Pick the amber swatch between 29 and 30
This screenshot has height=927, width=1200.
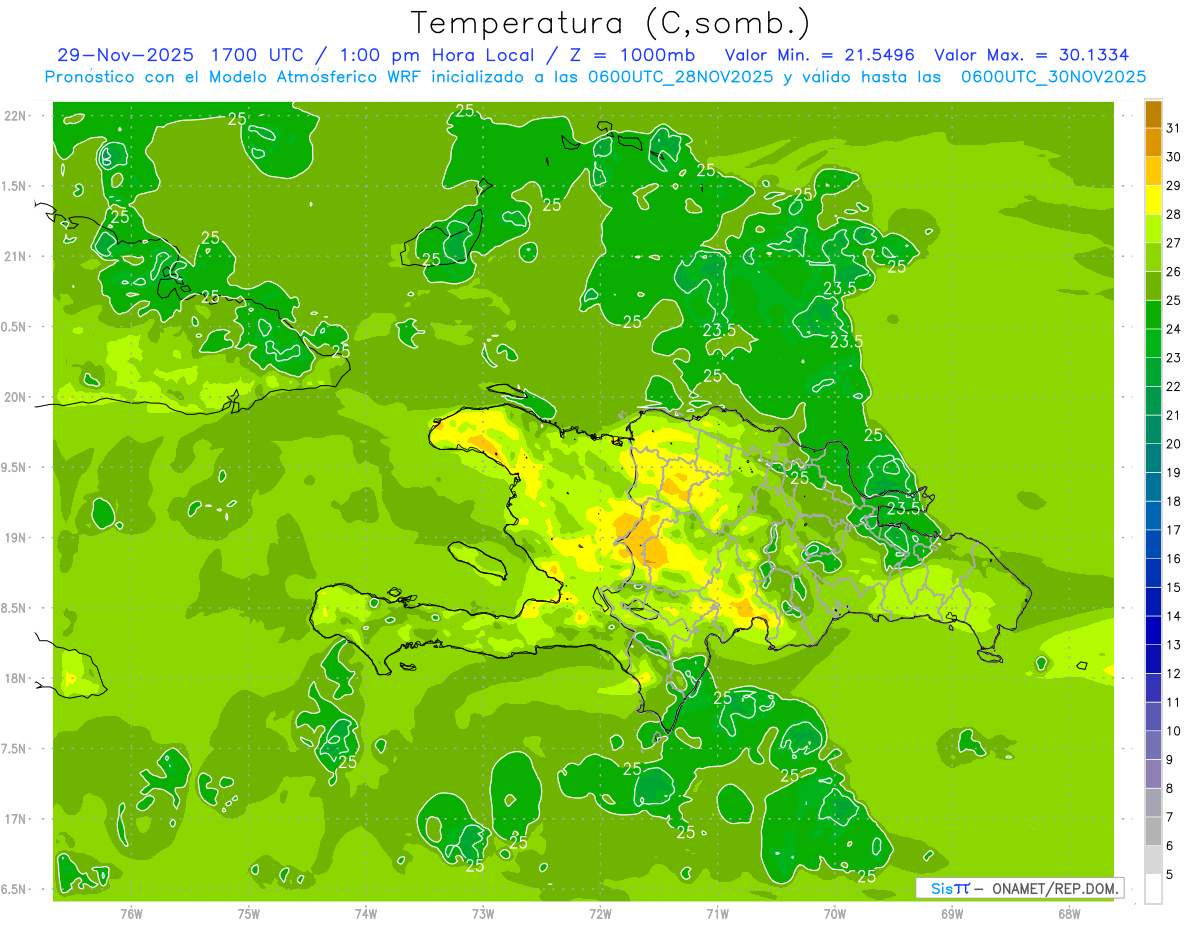point(1153,172)
